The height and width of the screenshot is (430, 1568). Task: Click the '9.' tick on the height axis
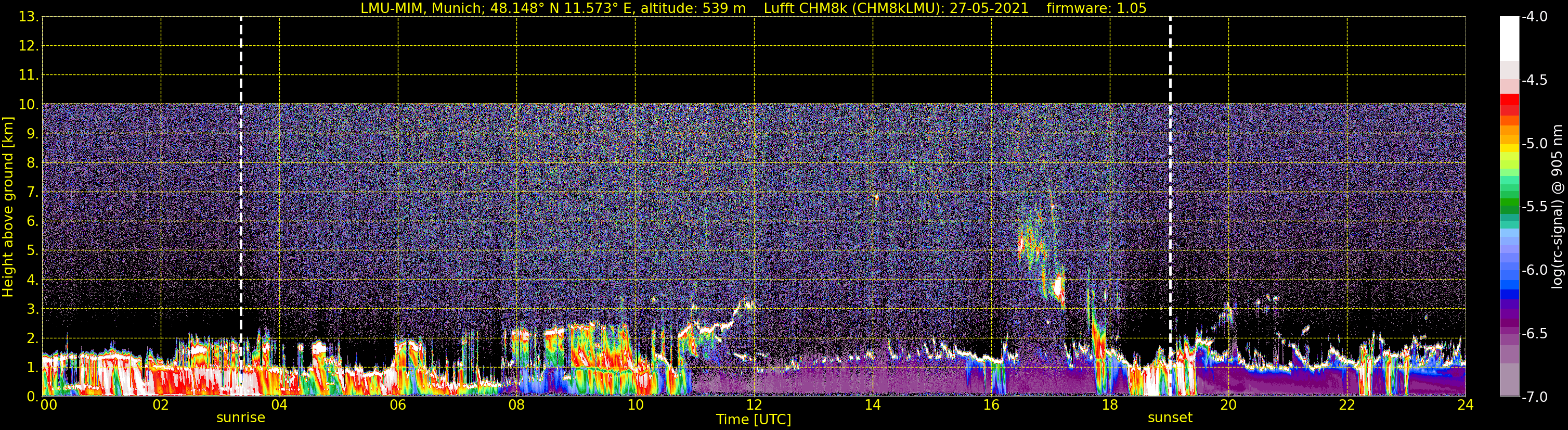[32, 134]
